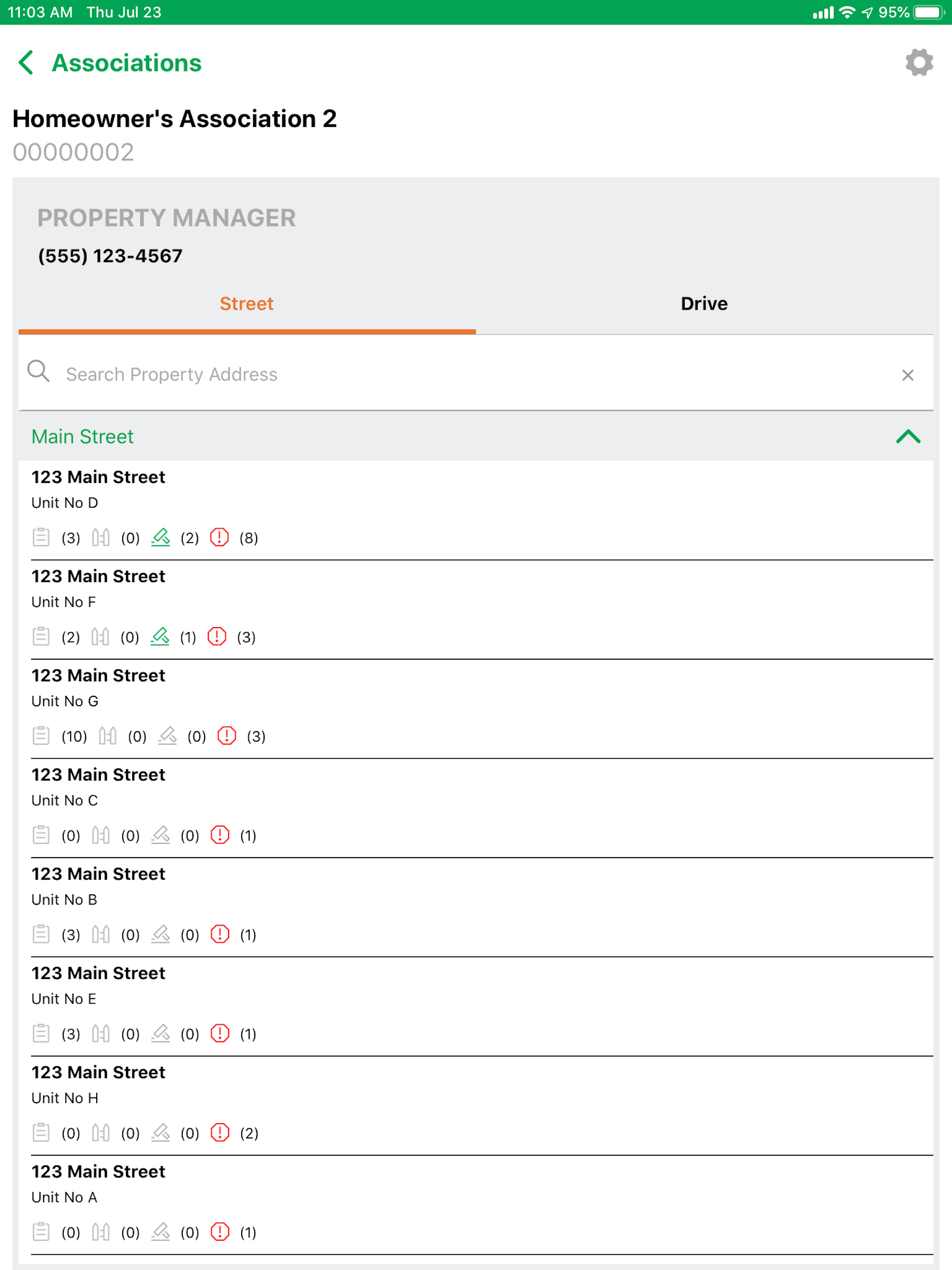Open red alert icon for Unit No E
Screen dimensions: 952x1270
pyautogui.click(x=220, y=1033)
